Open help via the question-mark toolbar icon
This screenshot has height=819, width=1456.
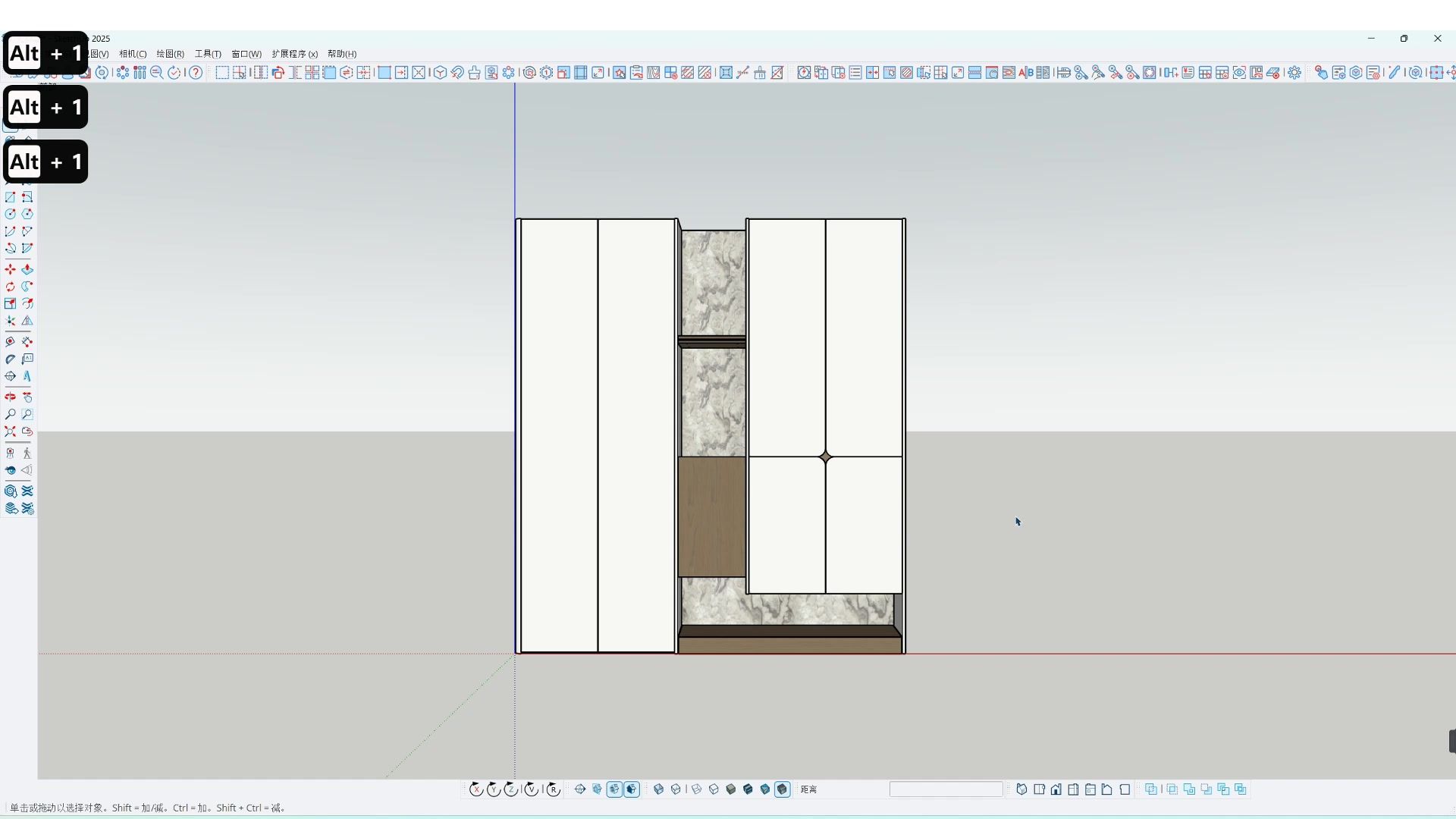click(196, 72)
